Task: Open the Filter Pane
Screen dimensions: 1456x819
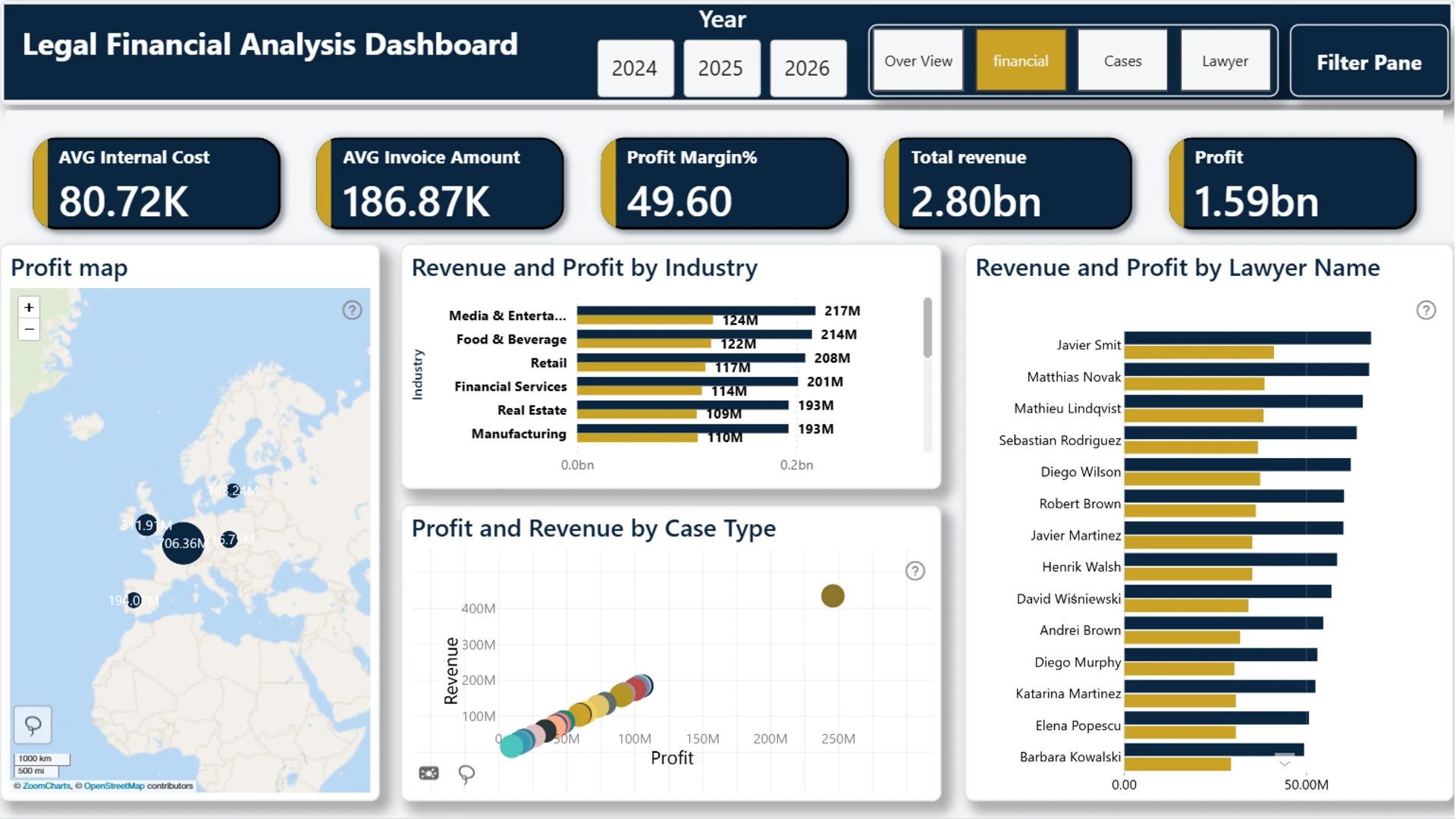Action: [x=1369, y=61]
